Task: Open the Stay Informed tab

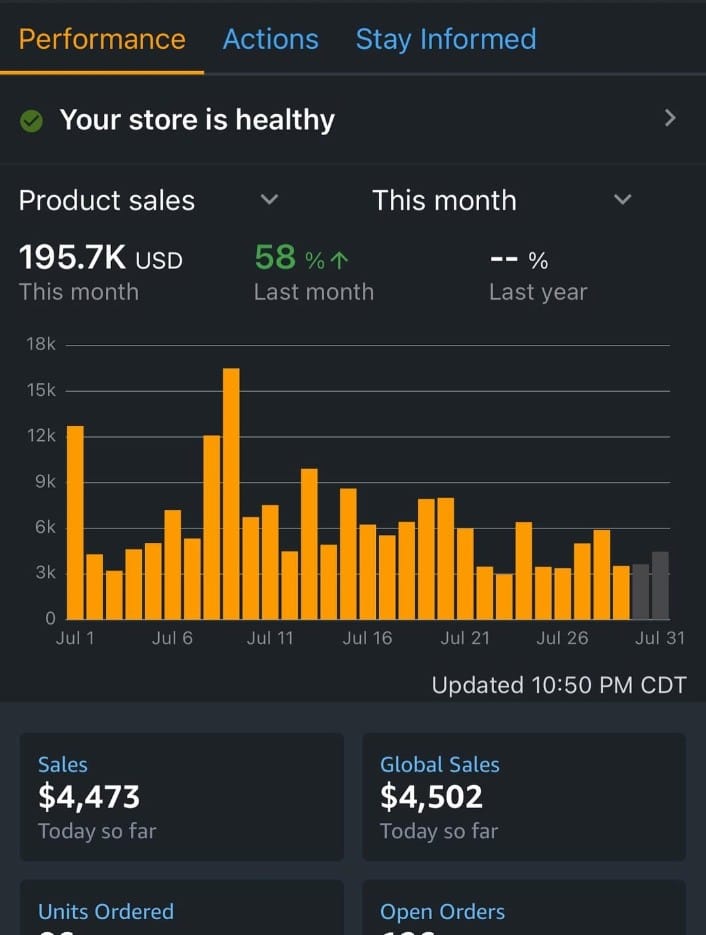Action: coord(446,39)
